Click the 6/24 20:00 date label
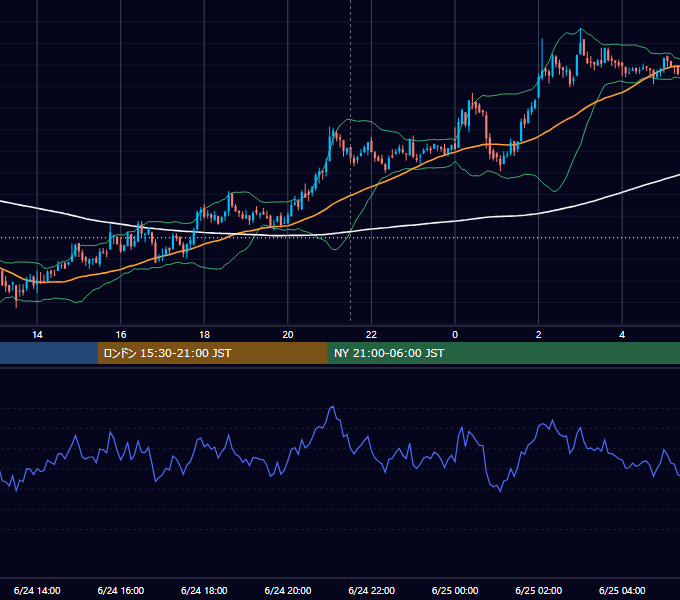 tap(288, 590)
